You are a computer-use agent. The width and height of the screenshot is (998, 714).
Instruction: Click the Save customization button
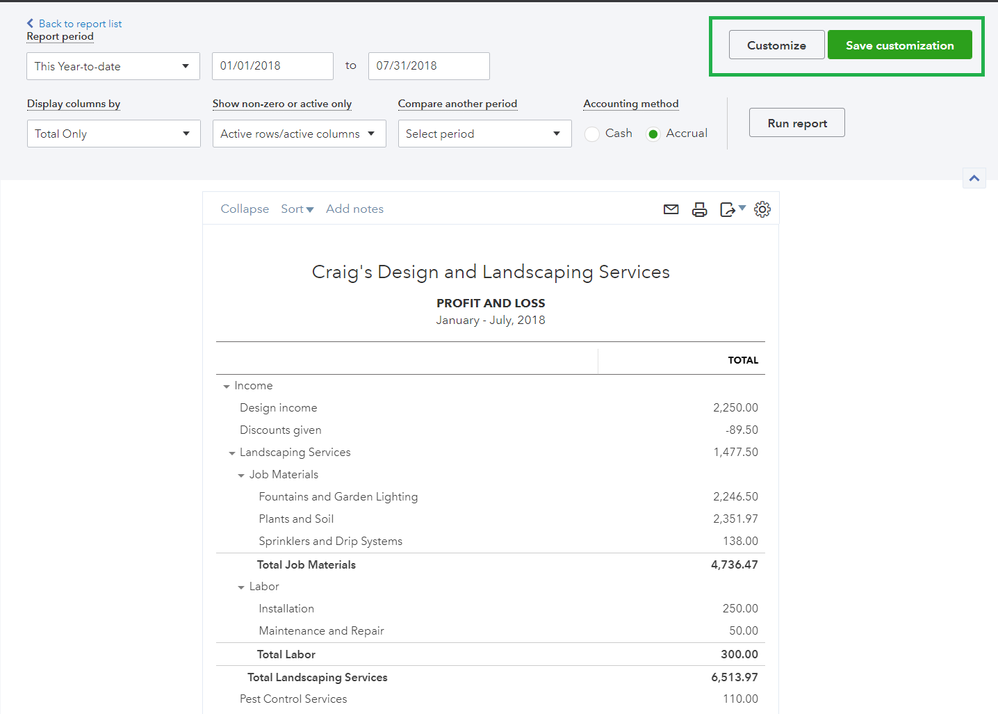point(899,45)
